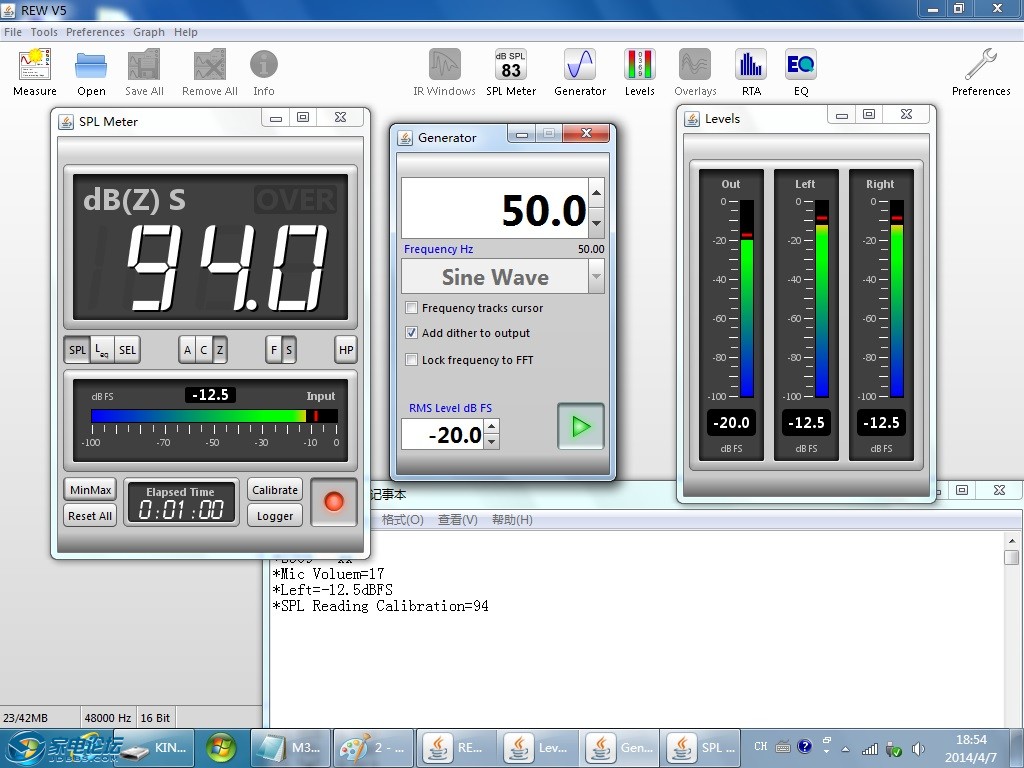This screenshot has width=1024, height=768.
Task: Increase generator frequency with the up arrow
Action: (x=596, y=193)
